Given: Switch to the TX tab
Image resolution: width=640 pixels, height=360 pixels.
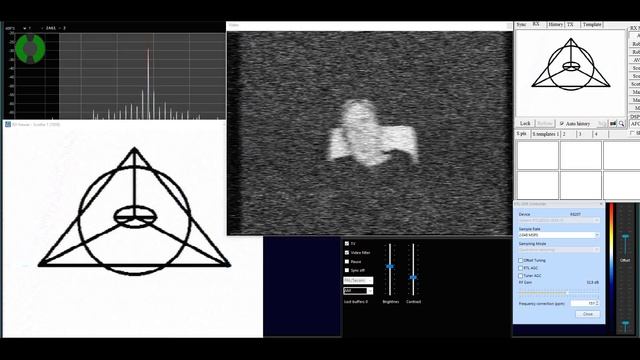Looking at the screenshot, I should tap(571, 24).
